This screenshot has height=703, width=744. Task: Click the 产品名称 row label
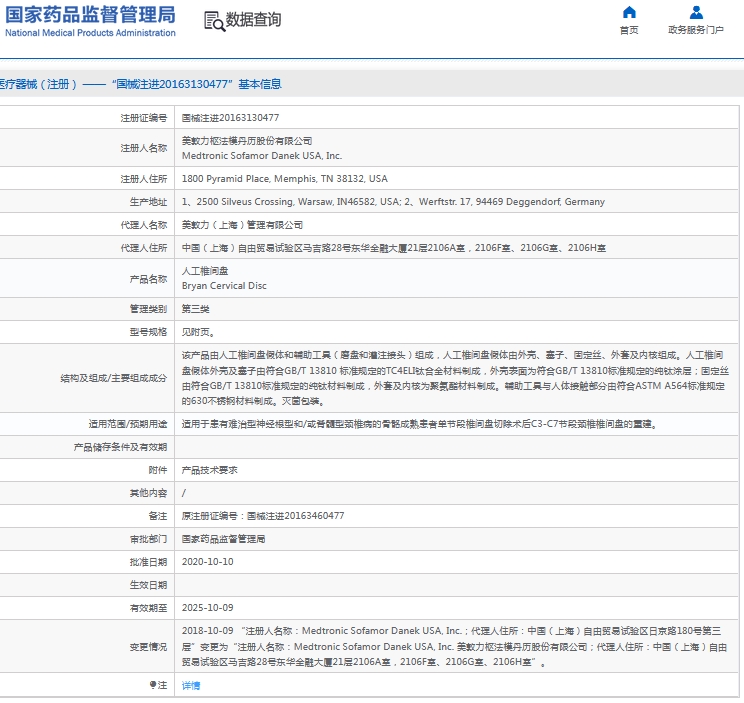(149, 278)
